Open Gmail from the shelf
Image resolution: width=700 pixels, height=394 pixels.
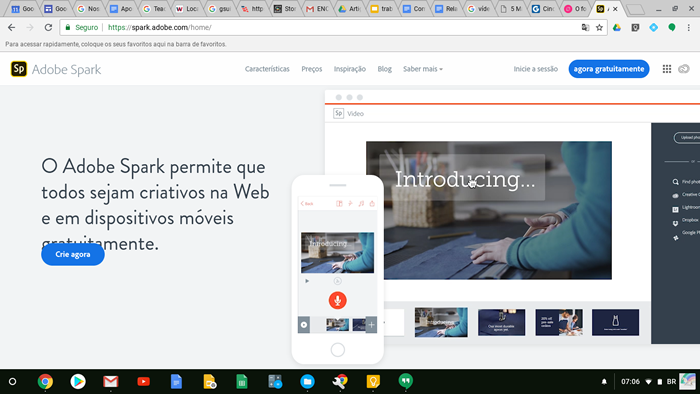click(x=111, y=382)
